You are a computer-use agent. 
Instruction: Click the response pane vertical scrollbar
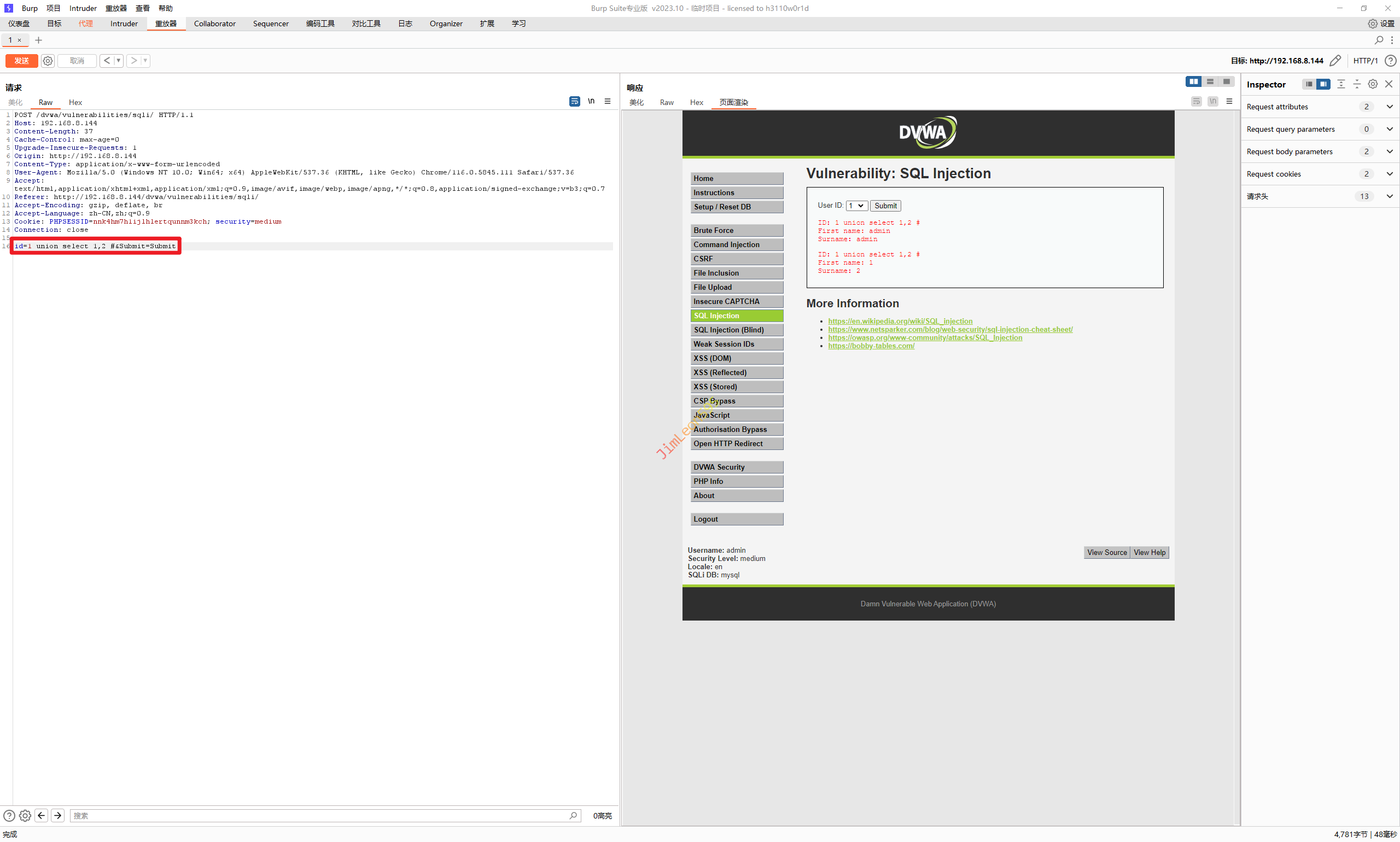click(x=1236, y=454)
